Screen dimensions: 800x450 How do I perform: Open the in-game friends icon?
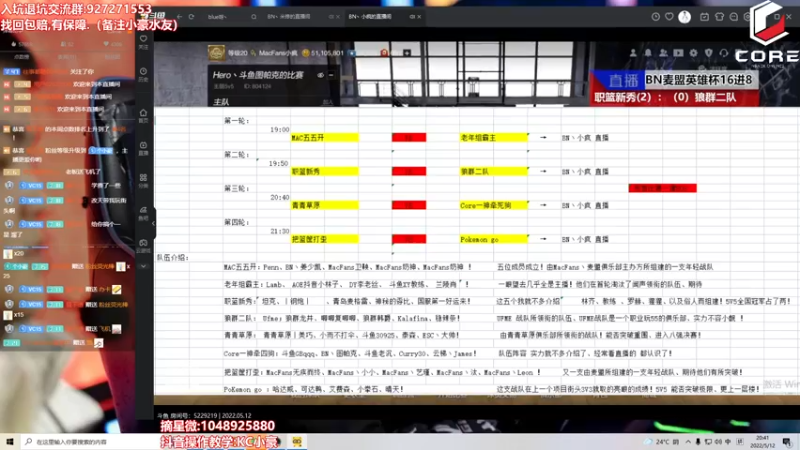coord(663,53)
